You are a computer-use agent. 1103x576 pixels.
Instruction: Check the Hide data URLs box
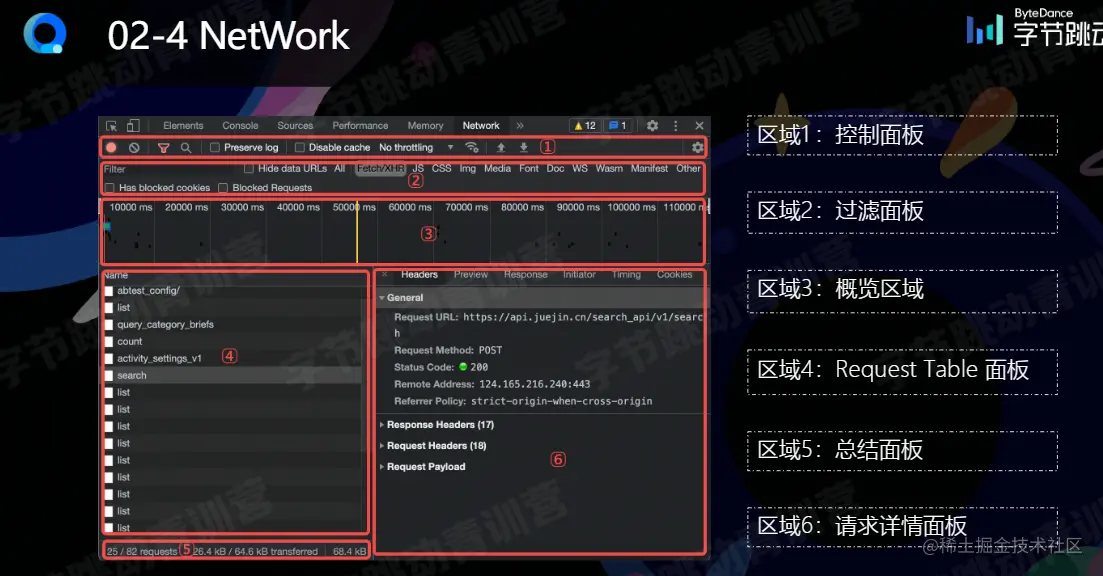click(x=249, y=169)
